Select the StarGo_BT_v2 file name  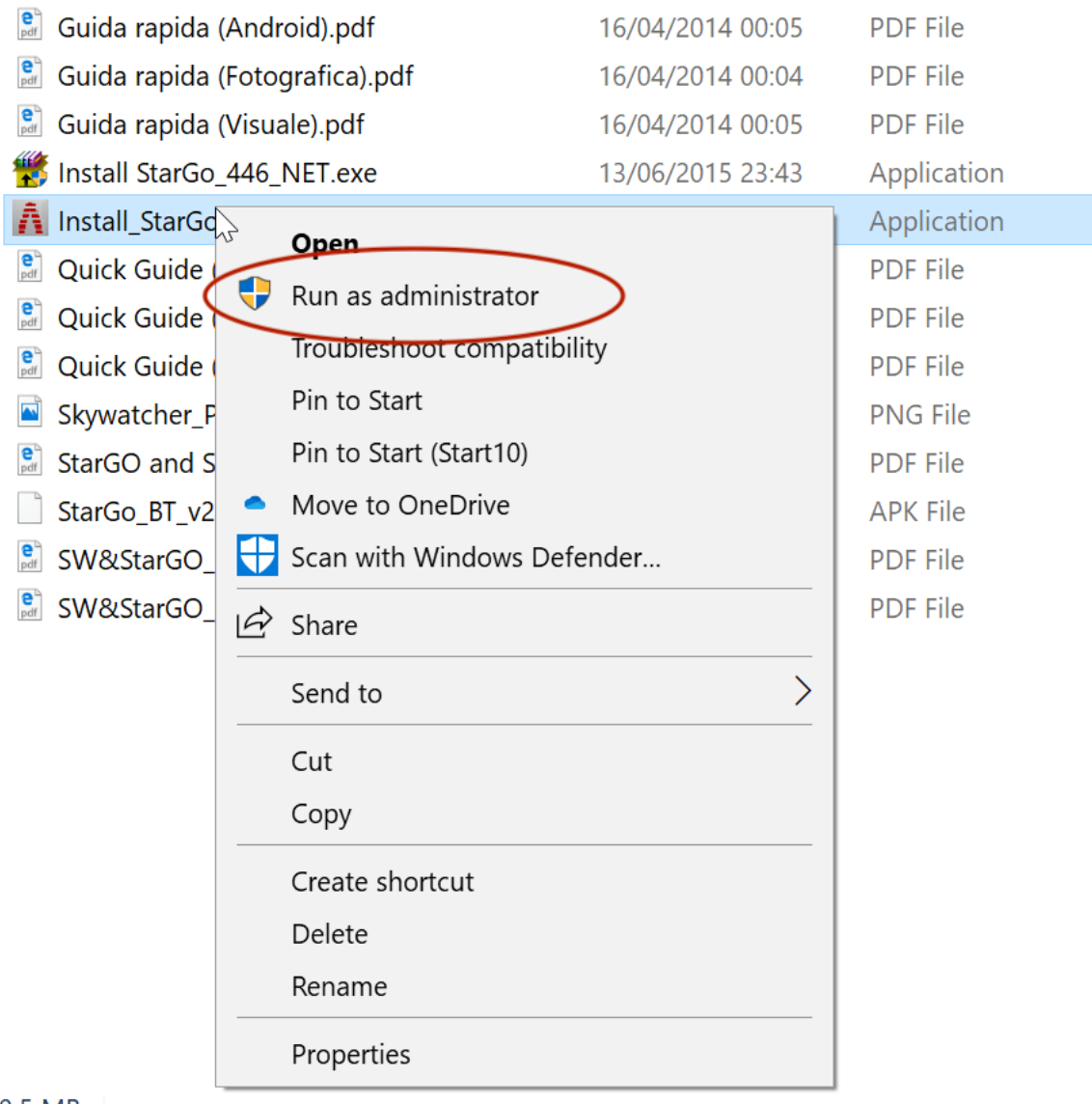(x=136, y=511)
